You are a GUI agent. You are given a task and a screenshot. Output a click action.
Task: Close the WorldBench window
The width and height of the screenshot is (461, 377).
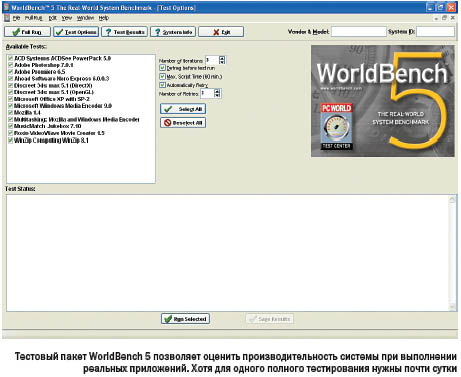[x=451, y=7]
